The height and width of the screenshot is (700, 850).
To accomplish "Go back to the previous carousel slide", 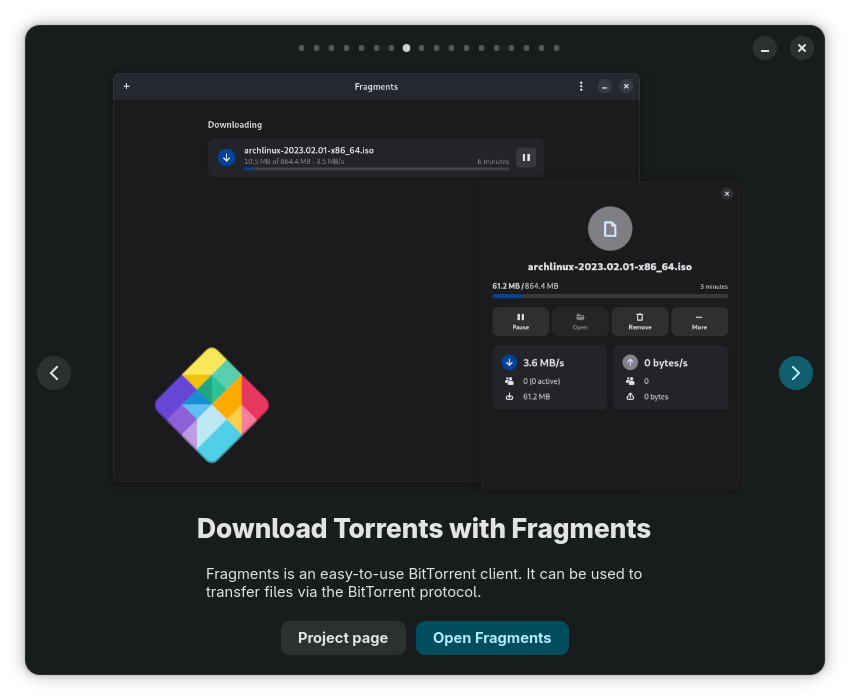I will [54, 373].
